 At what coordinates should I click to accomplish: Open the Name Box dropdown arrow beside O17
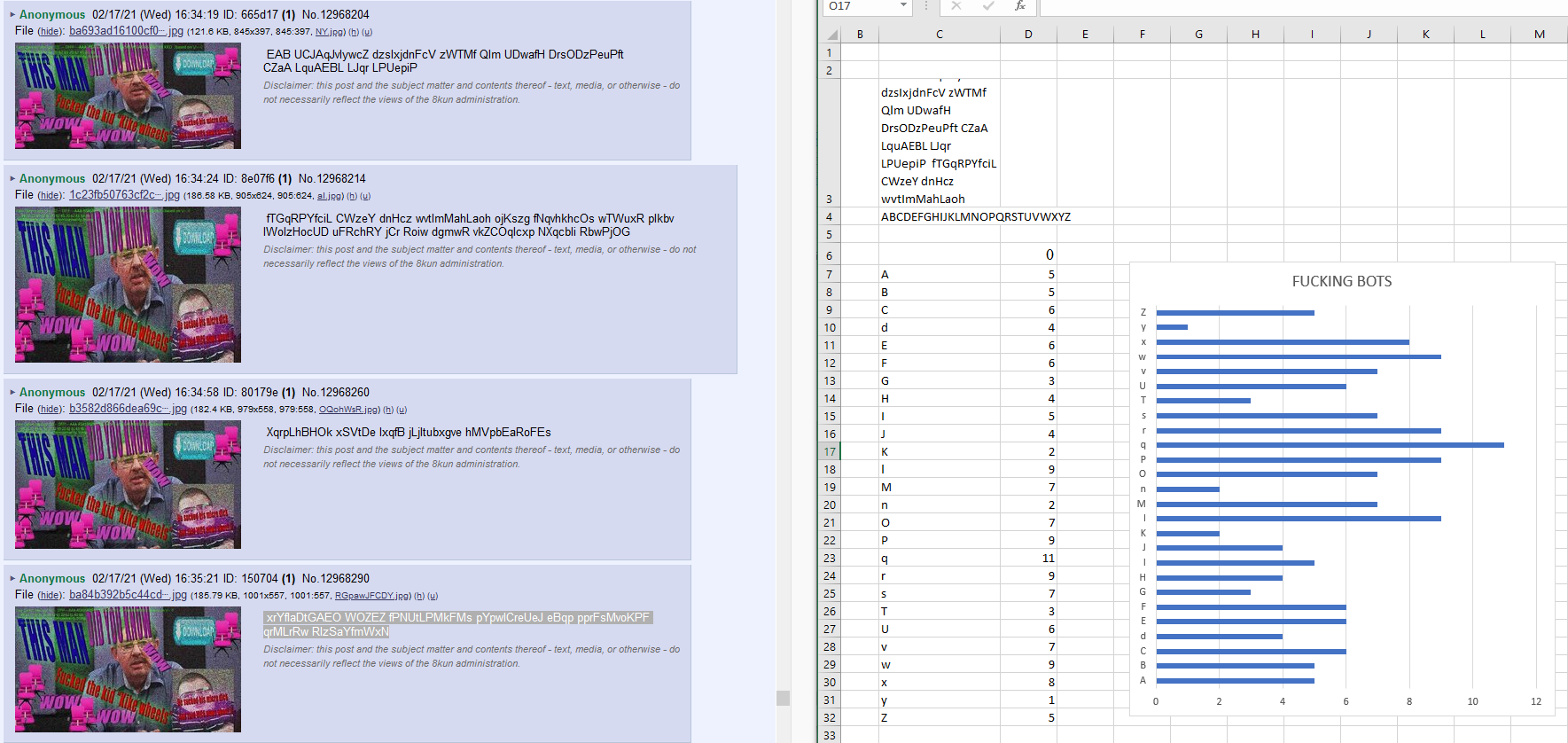tap(903, 6)
